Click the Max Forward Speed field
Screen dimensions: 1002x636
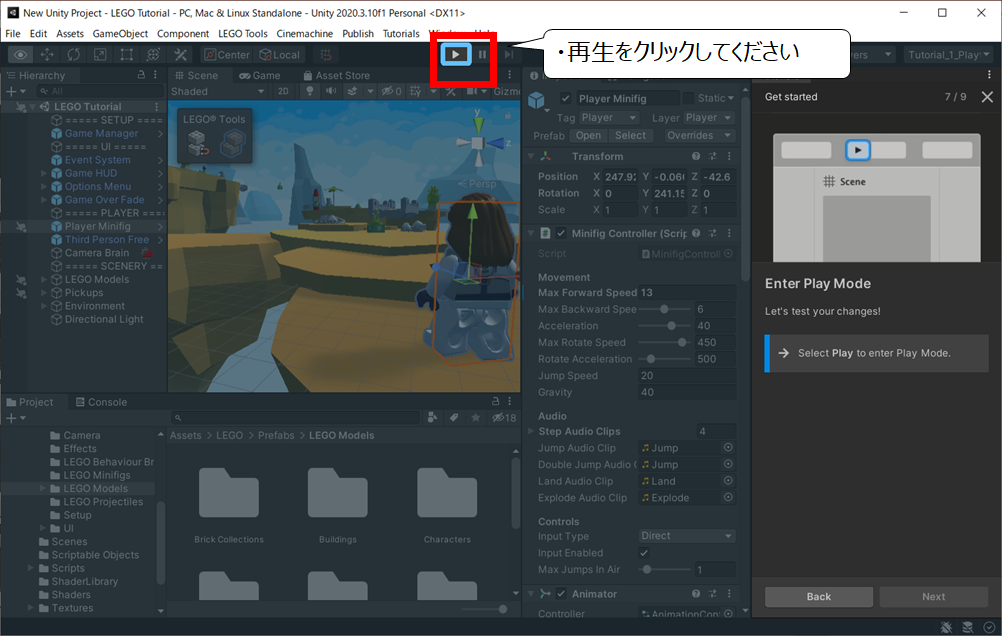click(687, 293)
